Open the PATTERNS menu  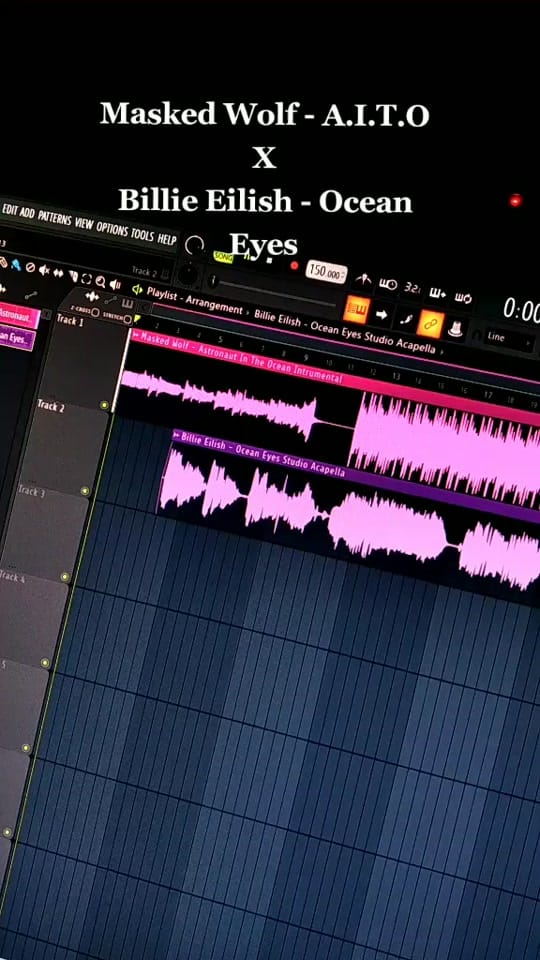(x=54, y=218)
